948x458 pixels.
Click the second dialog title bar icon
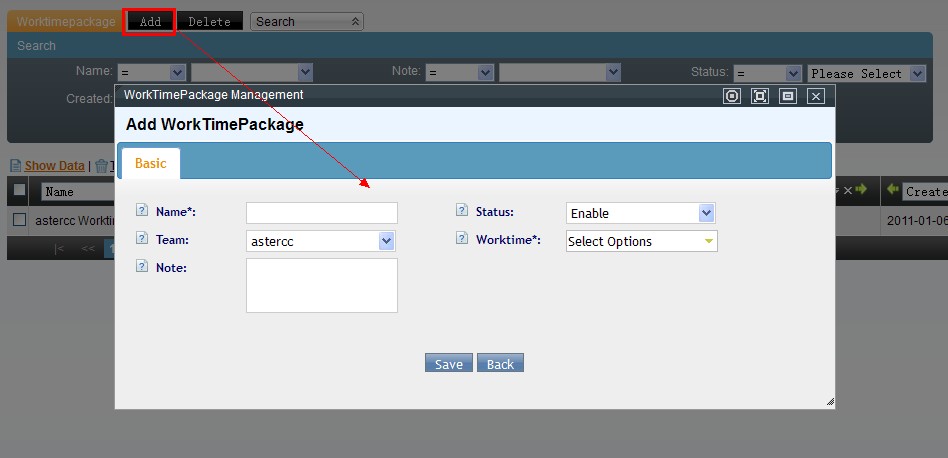[760, 96]
